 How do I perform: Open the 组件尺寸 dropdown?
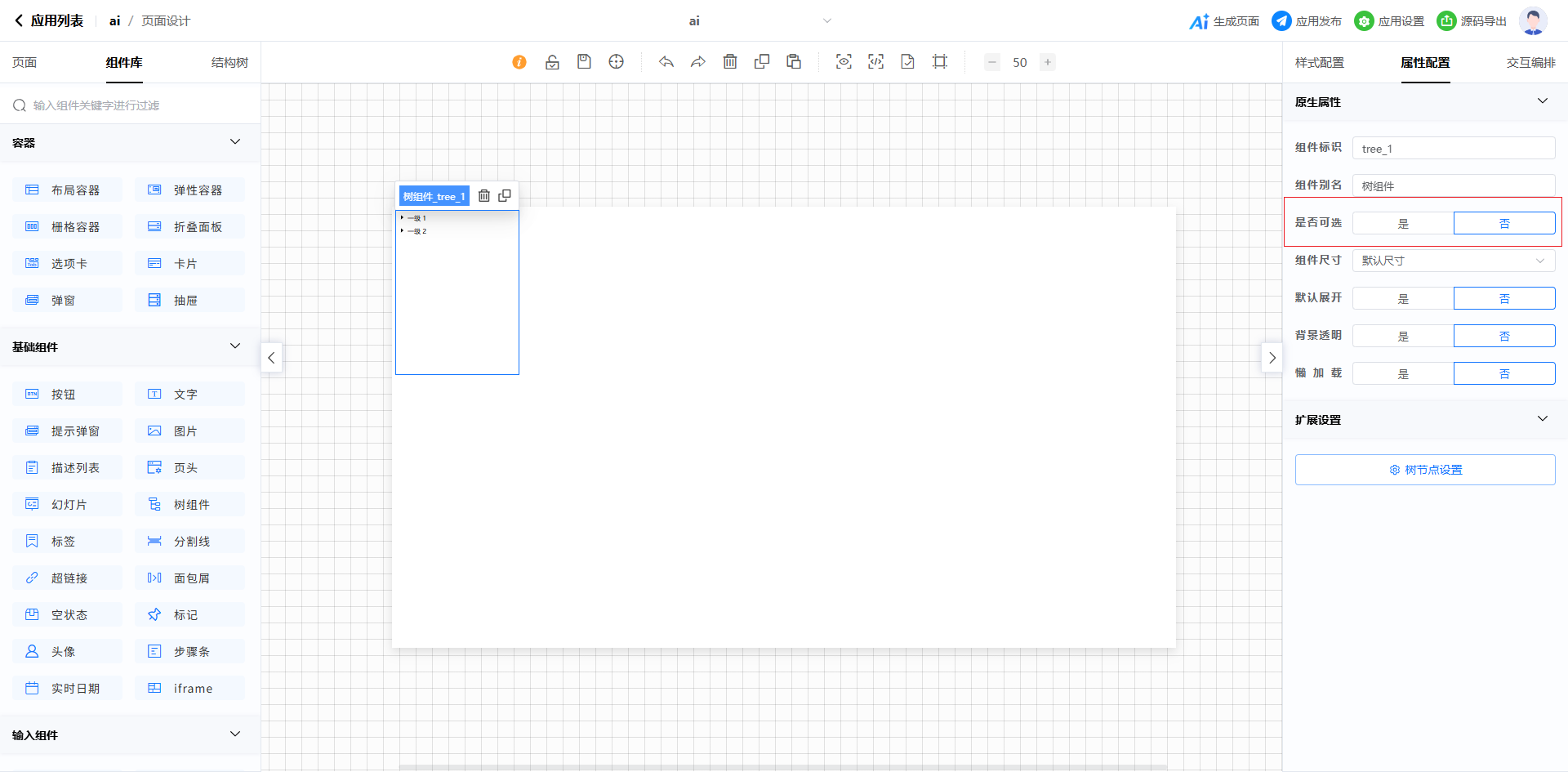pyautogui.click(x=1454, y=261)
